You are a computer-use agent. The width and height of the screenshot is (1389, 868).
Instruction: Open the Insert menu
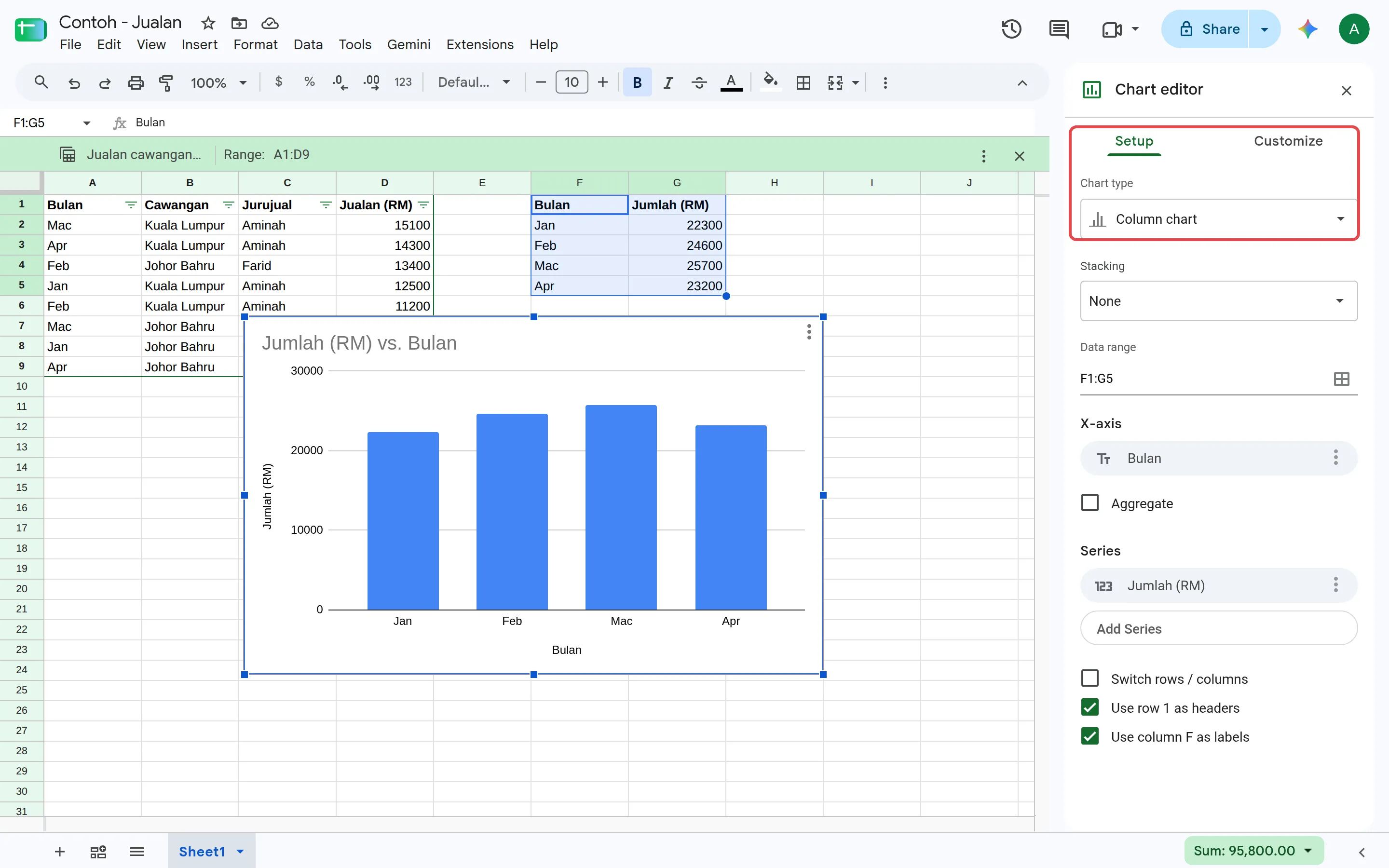point(199,44)
